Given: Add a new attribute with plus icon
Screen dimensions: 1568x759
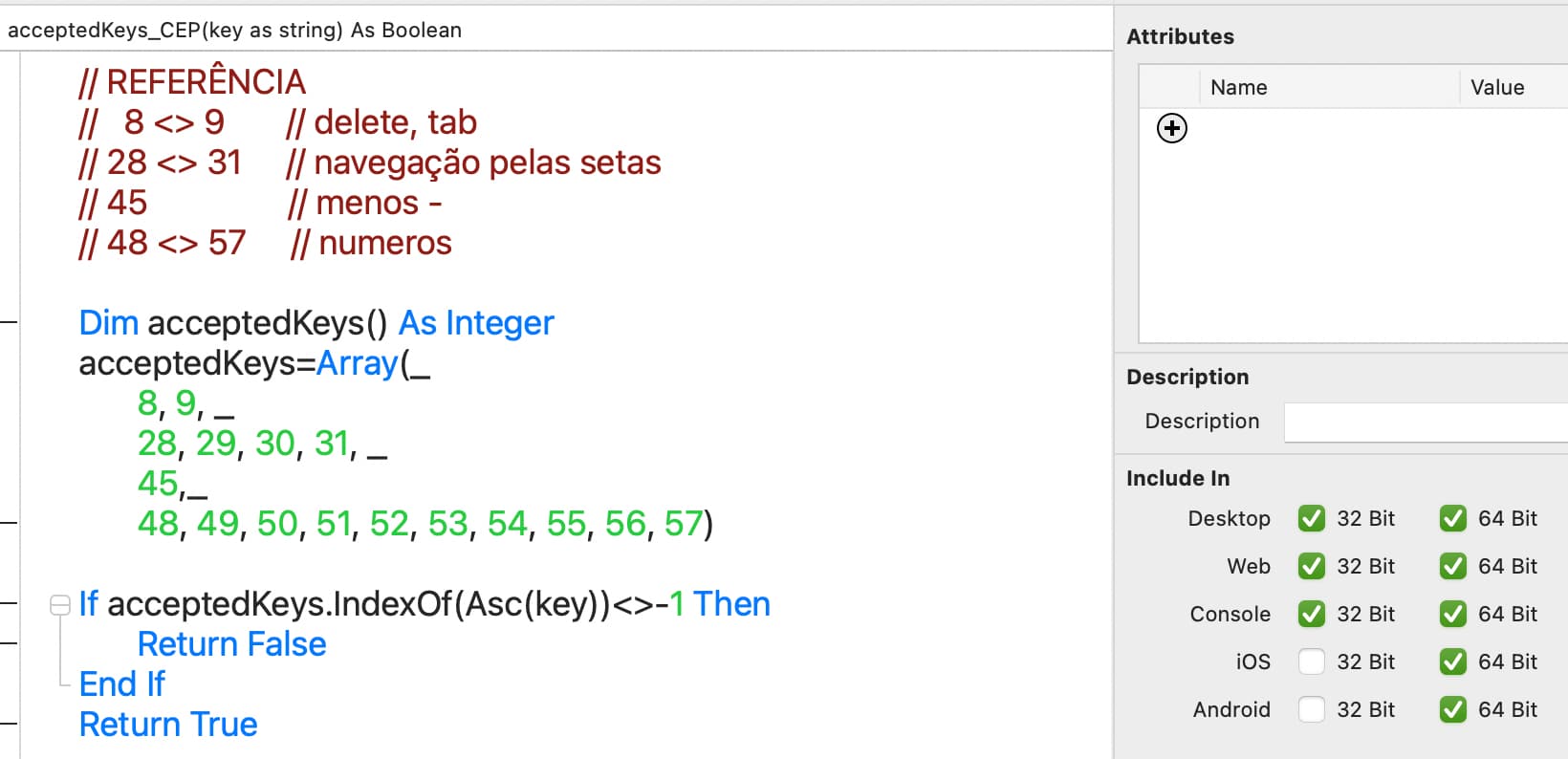Looking at the screenshot, I should pyautogui.click(x=1171, y=128).
